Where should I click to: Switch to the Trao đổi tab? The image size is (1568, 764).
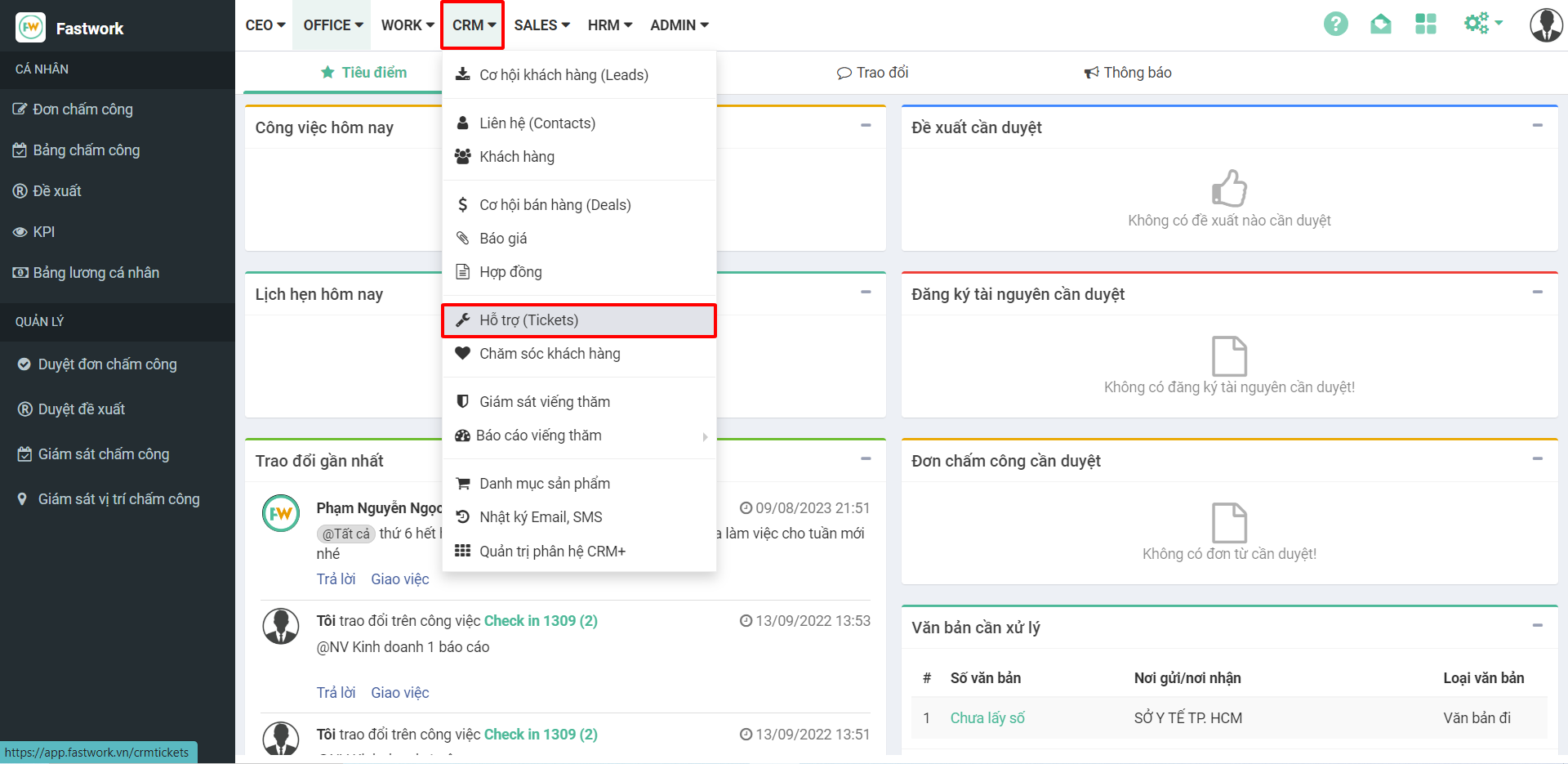[872, 73]
